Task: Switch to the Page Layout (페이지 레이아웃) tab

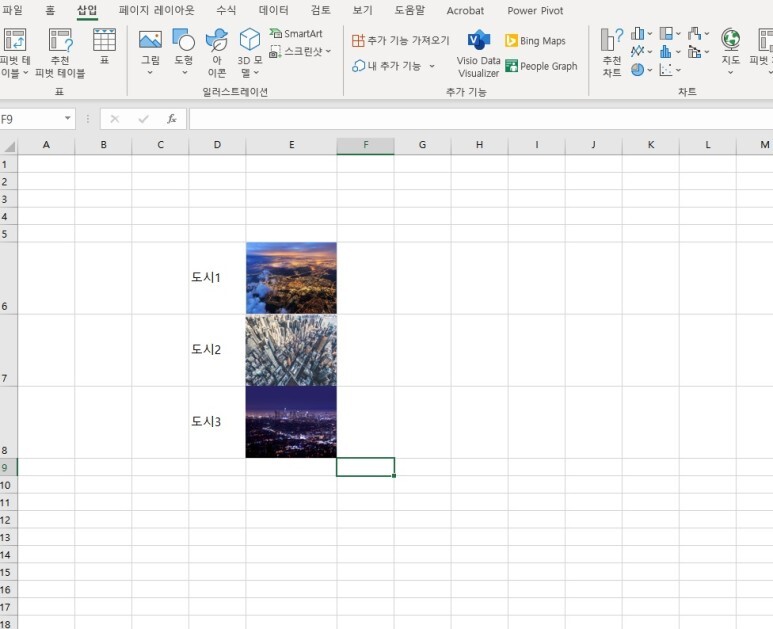Action: coord(157,10)
